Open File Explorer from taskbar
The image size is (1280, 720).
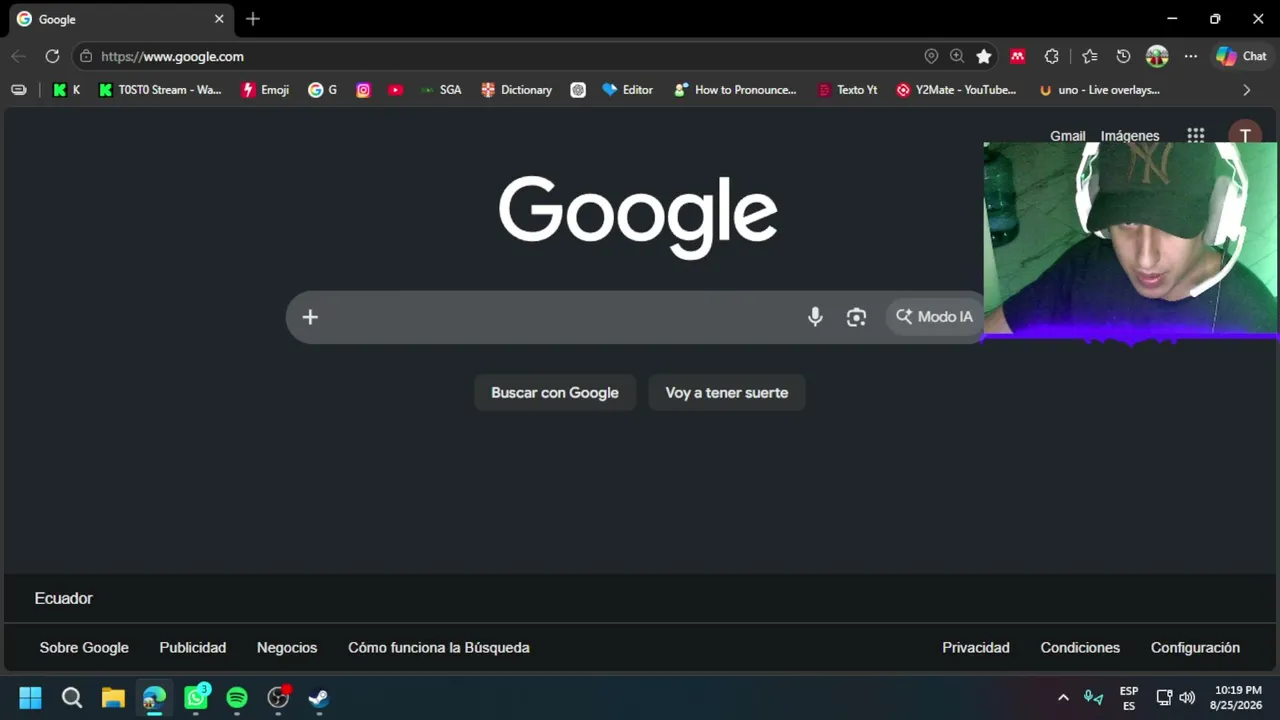[x=113, y=698]
